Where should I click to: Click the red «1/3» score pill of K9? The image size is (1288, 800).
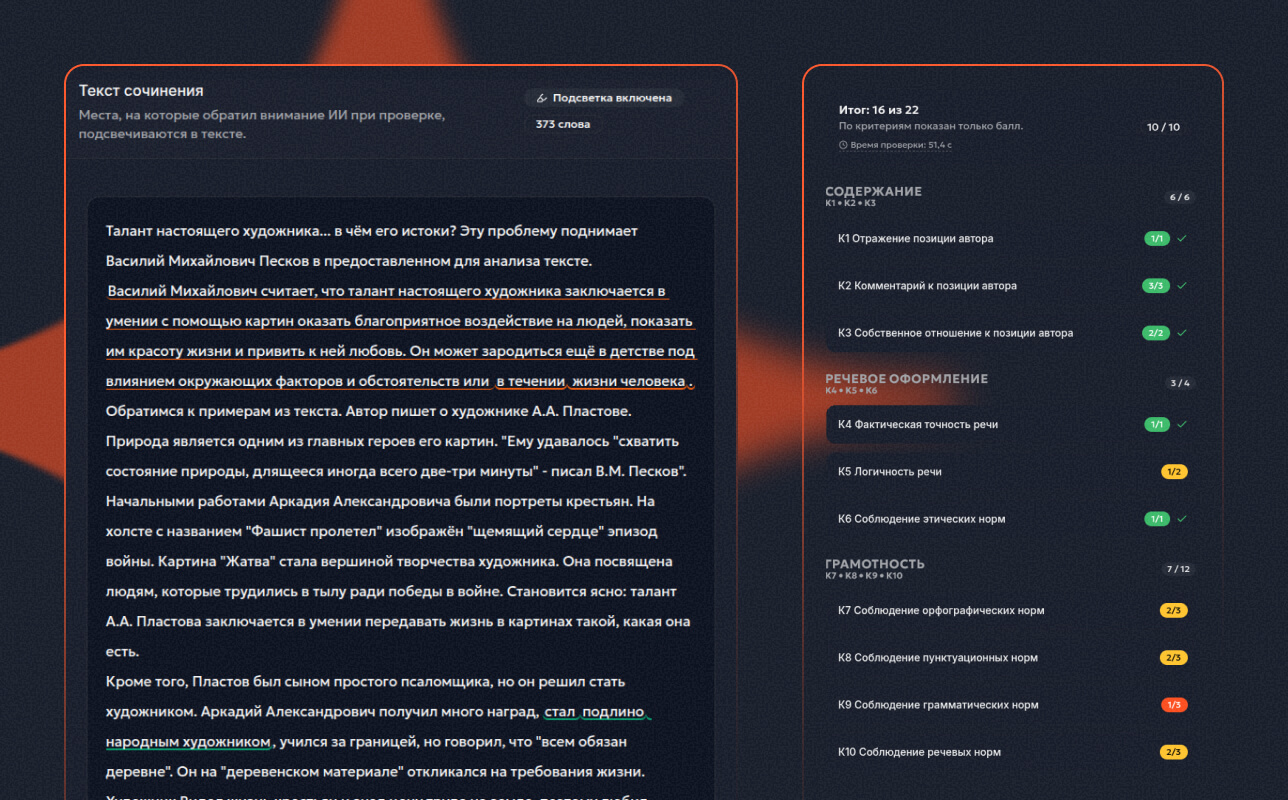point(1174,705)
